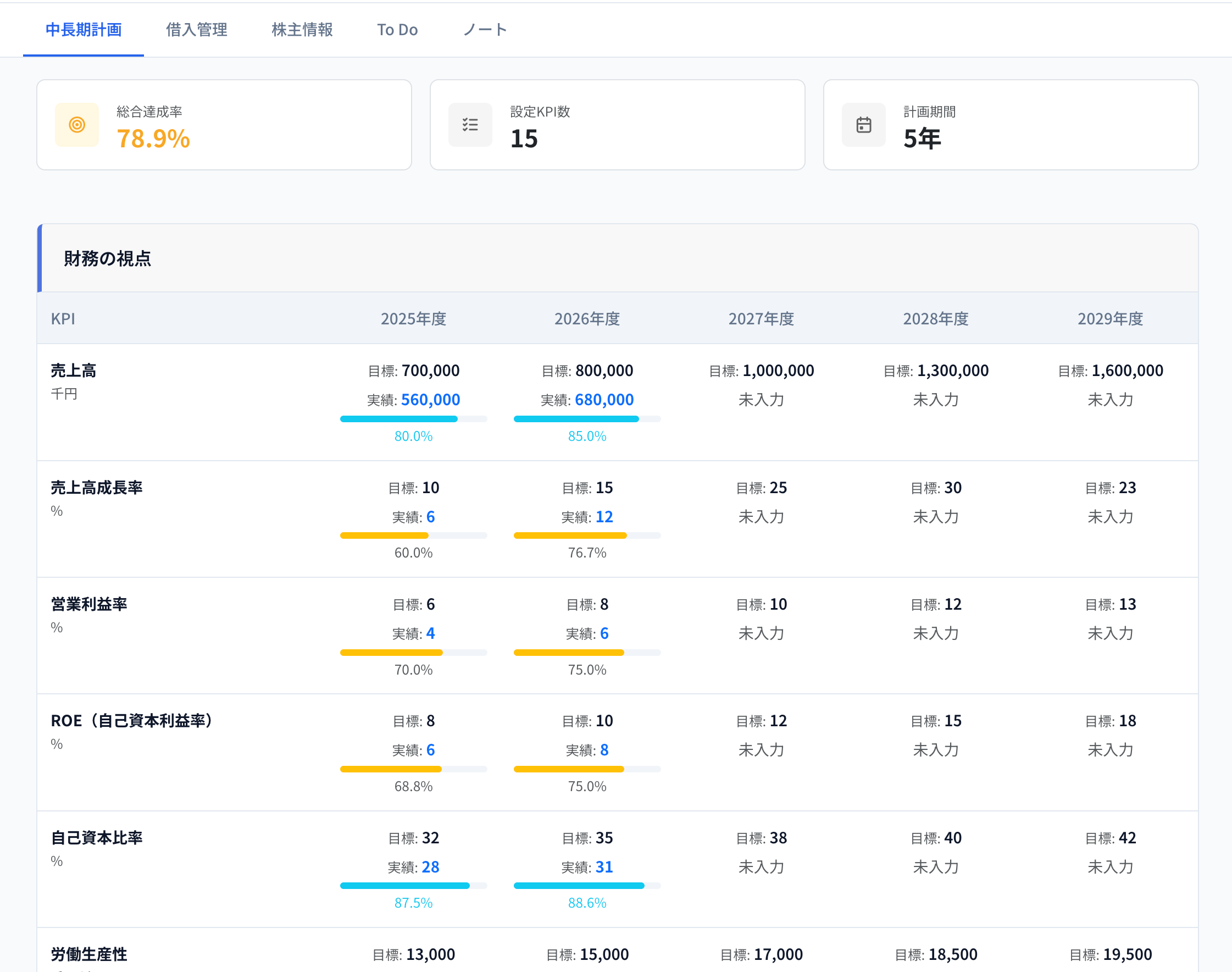Click the 2025 売上高 80.0% progress bar

(414, 419)
